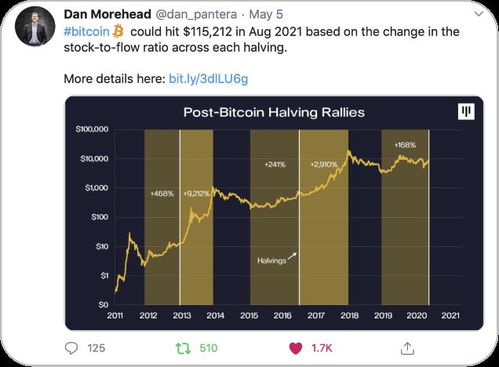
Task: Click the Pantera logo in chart corner
Action: pyautogui.click(x=466, y=111)
